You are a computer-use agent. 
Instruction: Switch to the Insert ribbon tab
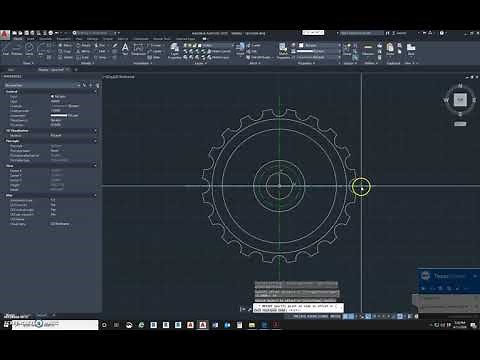coord(30,39)
